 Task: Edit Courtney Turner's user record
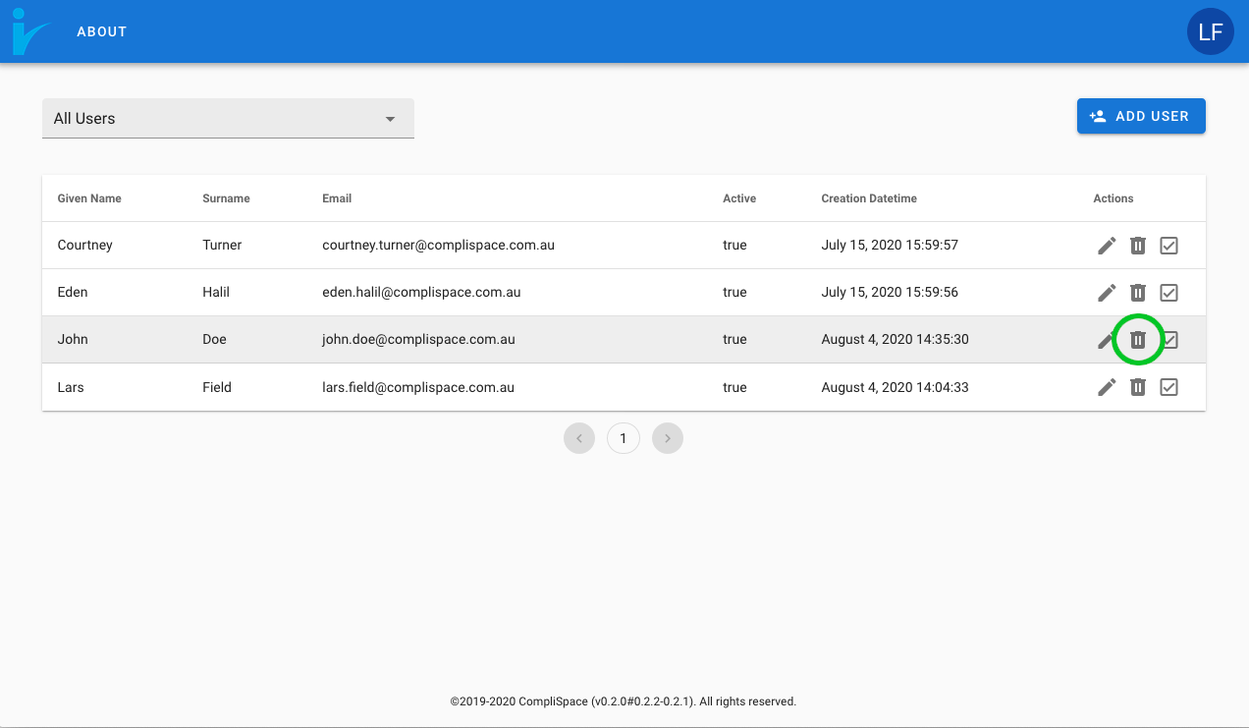[x=1106, y=245]
